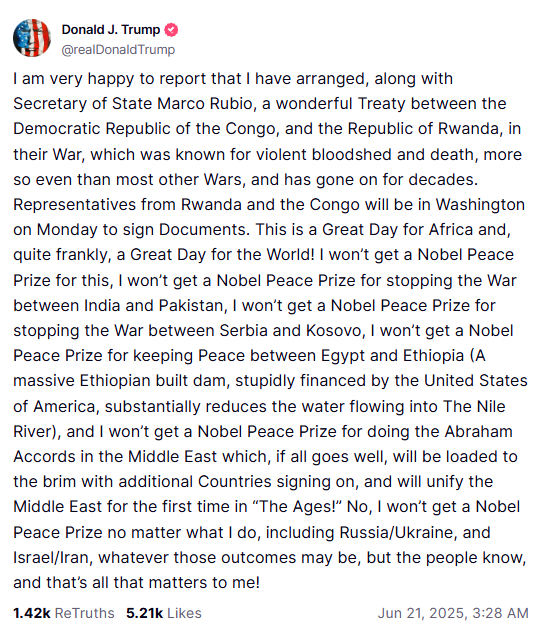This screenshot has width=544, height=632.
Task: Click the closing line "and that's all that matters to me!"
Action: point(137,583)
